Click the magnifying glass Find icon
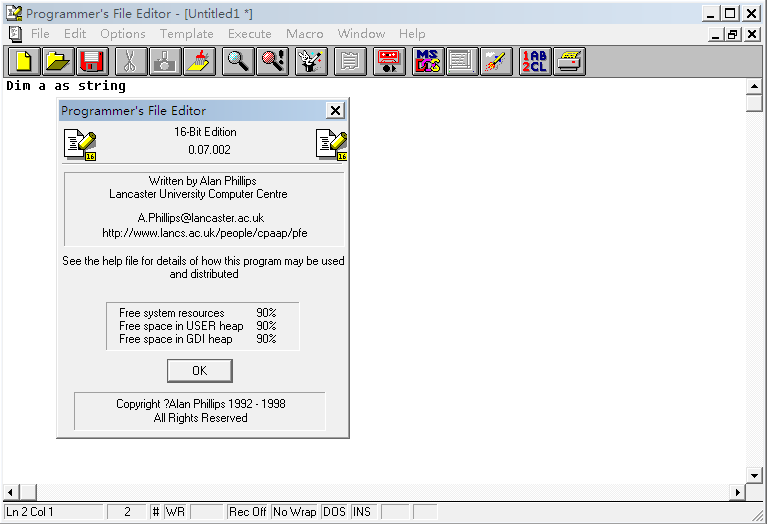767x524 pixels. tap(238, 61)
